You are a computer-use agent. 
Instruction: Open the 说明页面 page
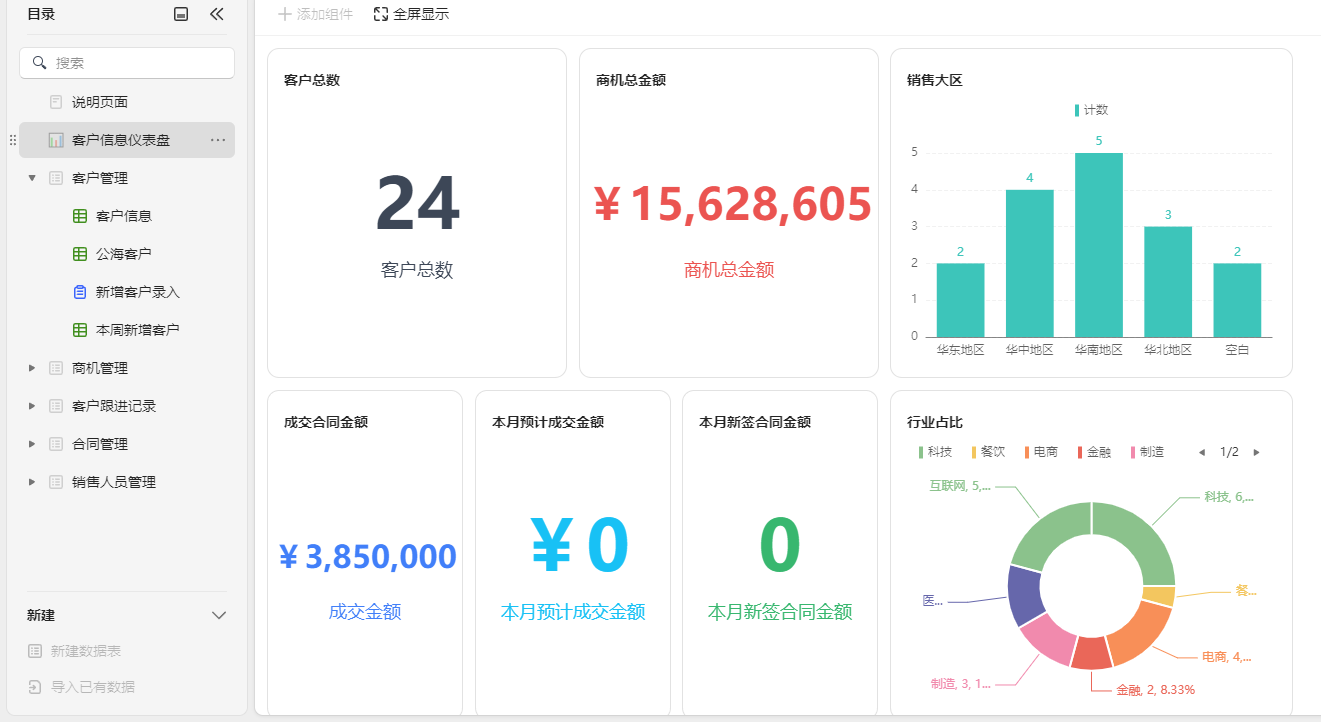tap(99, 102)
